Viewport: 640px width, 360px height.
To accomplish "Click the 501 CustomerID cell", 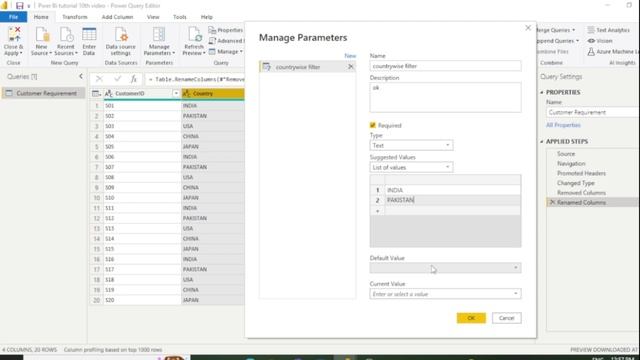I will [142, 106].
